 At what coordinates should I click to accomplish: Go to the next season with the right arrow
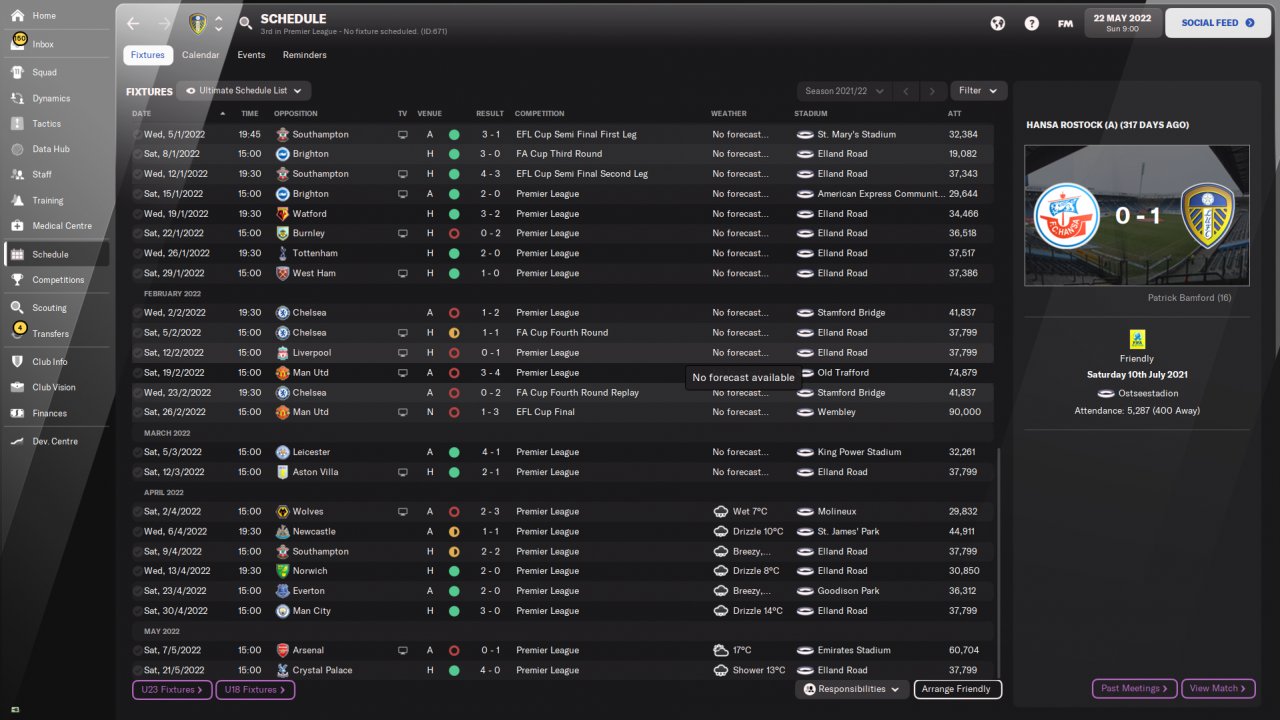(932, 91)
